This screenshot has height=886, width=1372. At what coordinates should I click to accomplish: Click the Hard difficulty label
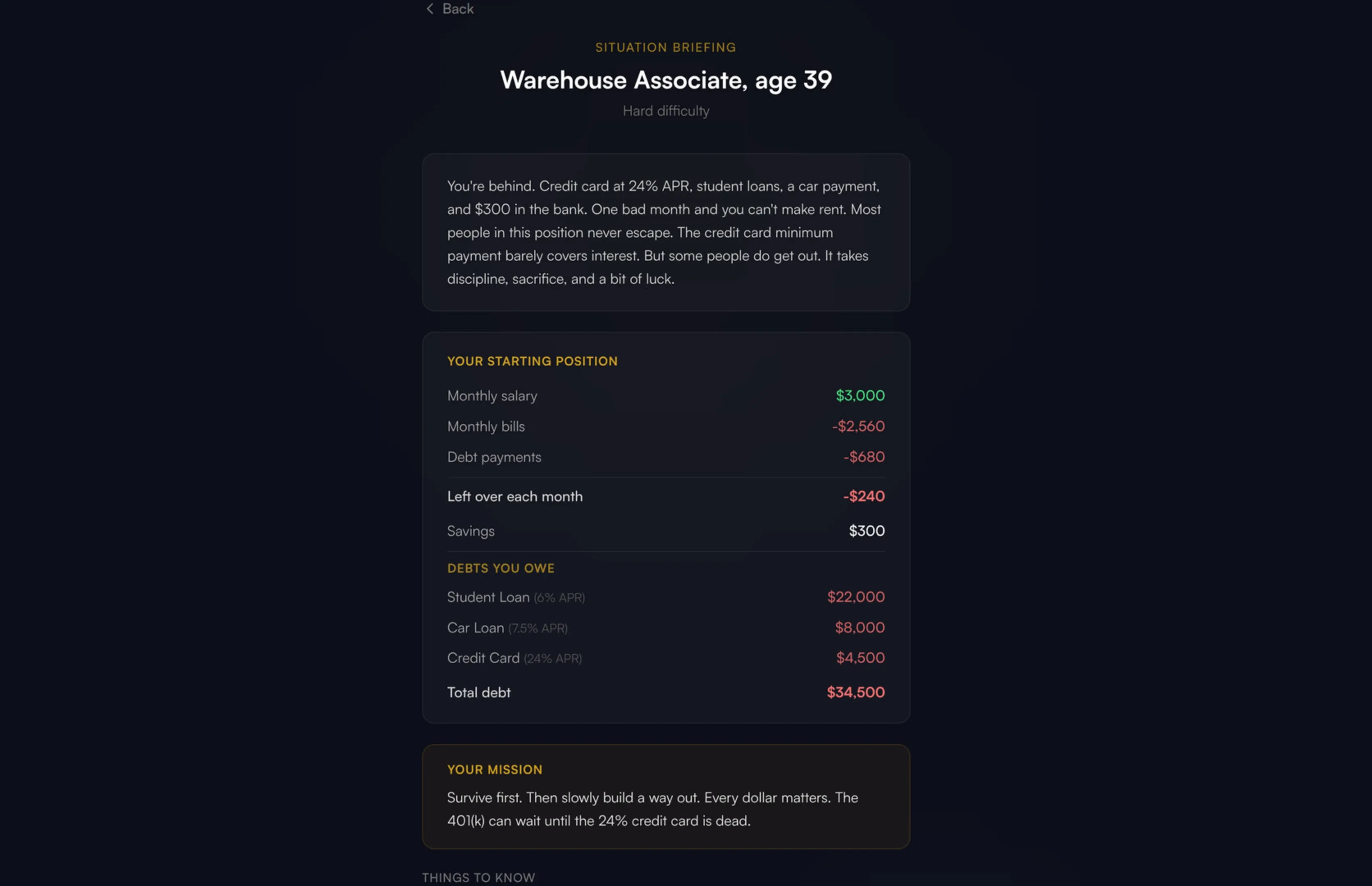click(x=666, y=110)
